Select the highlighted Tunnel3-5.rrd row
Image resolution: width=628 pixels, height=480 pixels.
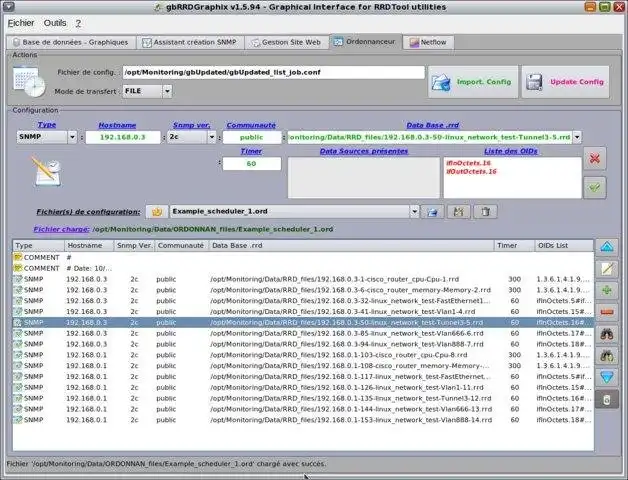point(303,322)
